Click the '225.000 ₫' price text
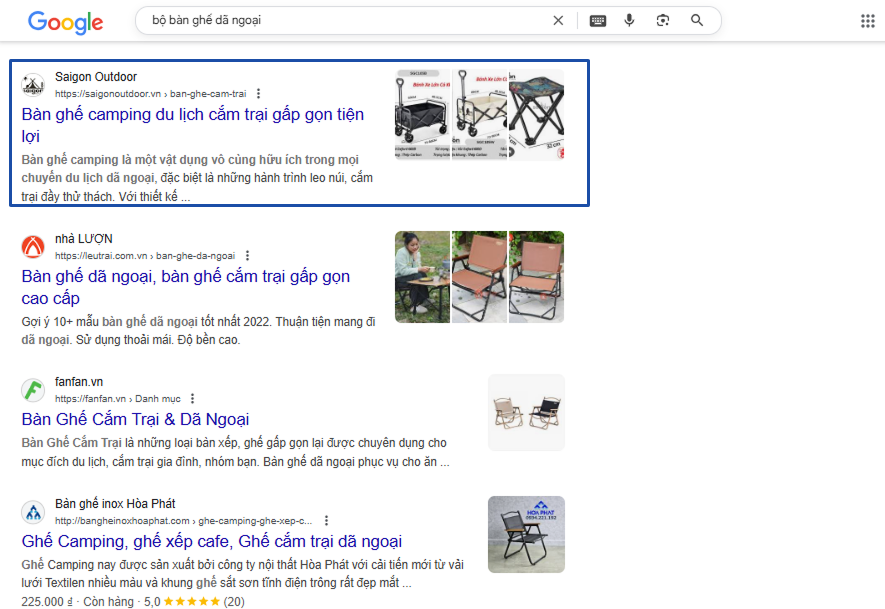The height and width of the screenshot is (609, 885). tap(47, 602)
